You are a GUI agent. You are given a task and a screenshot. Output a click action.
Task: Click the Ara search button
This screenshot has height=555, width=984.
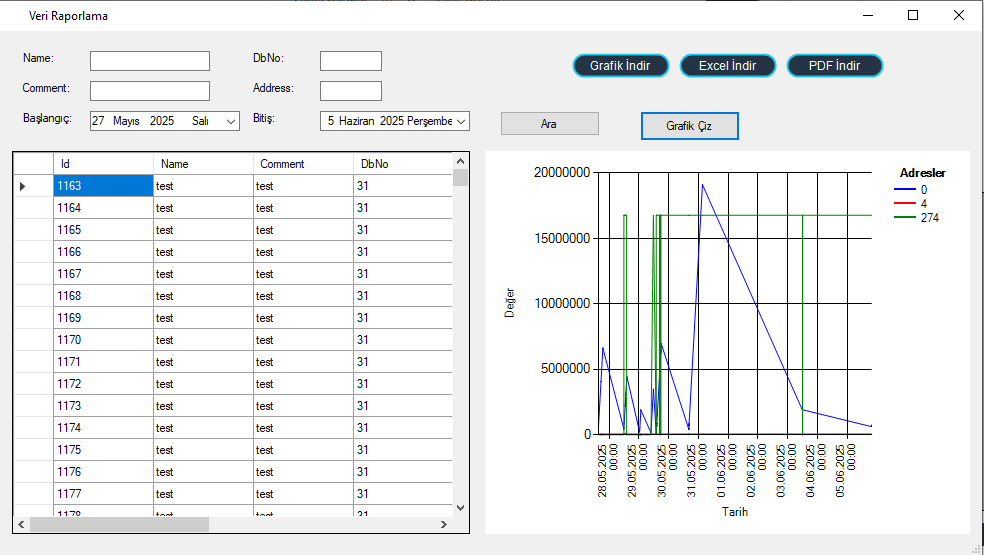click(x=549, y=124)
